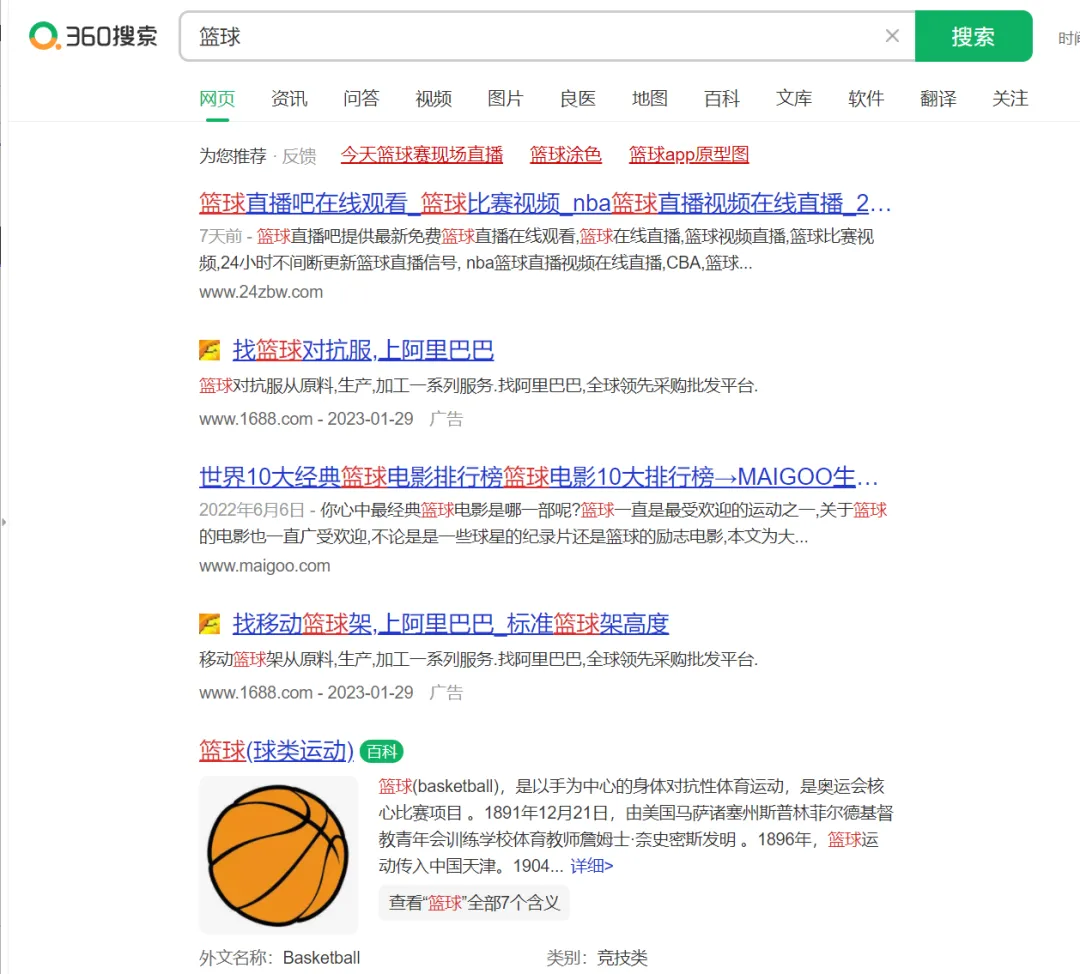Viewport: 1080px width, 974px height.
Task: Click the 广告 label under 移动篮球架 result
Action: click(x=446, y=692)
